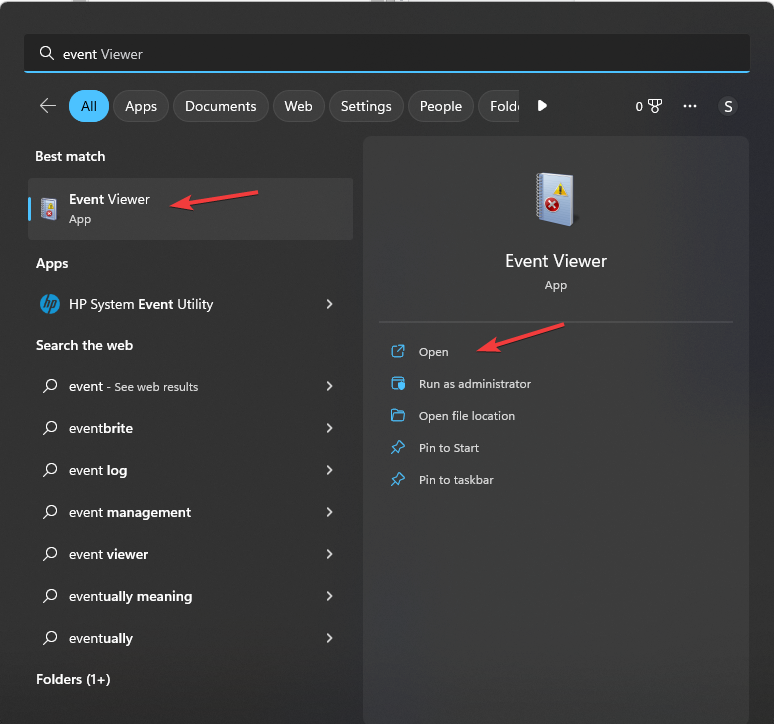The image size is (774, 724).
Task: Select the 'event management' web suggestion
Action: pos(191,512)
